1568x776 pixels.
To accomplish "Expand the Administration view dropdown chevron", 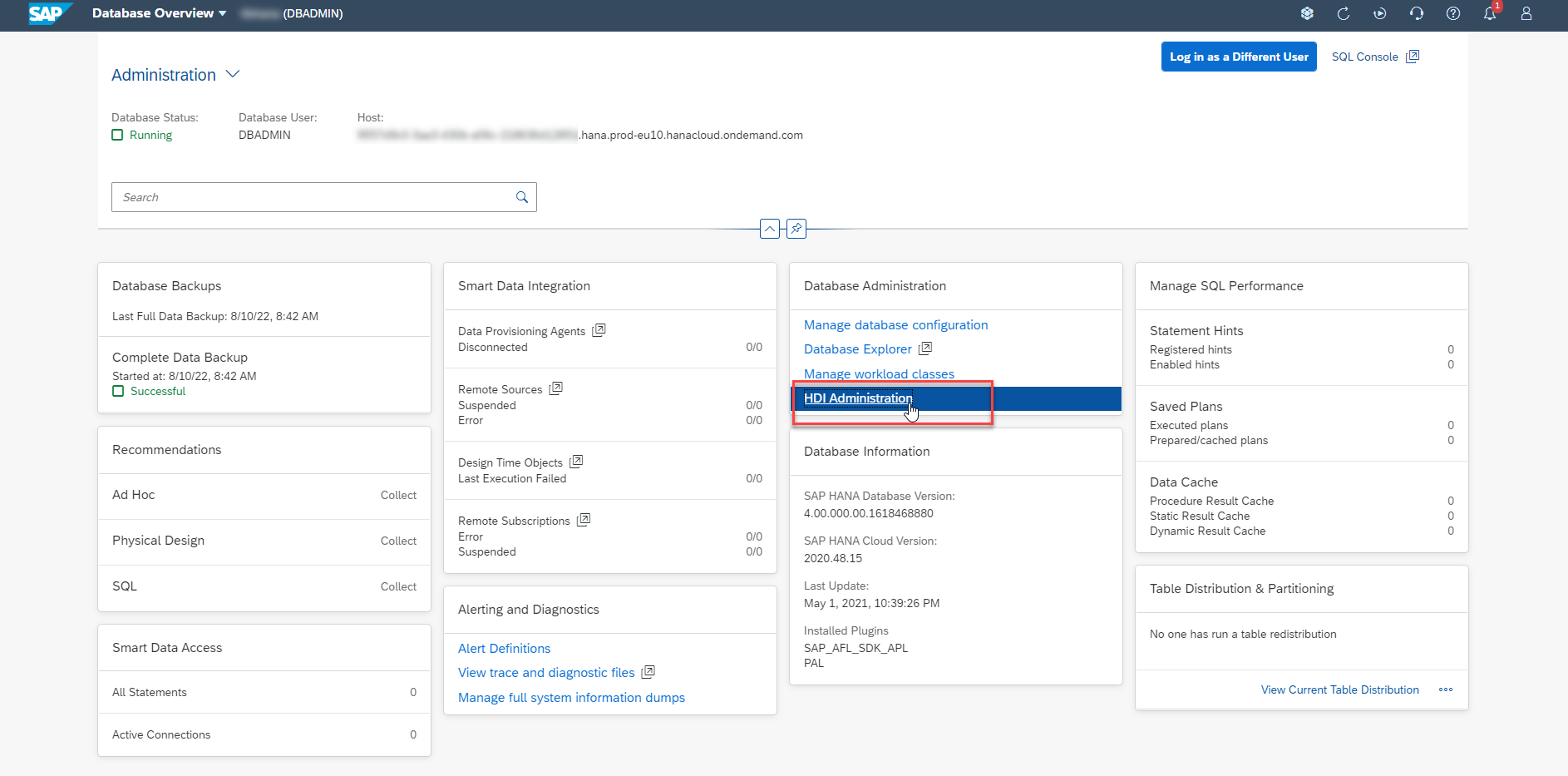I will coord(233,74).
